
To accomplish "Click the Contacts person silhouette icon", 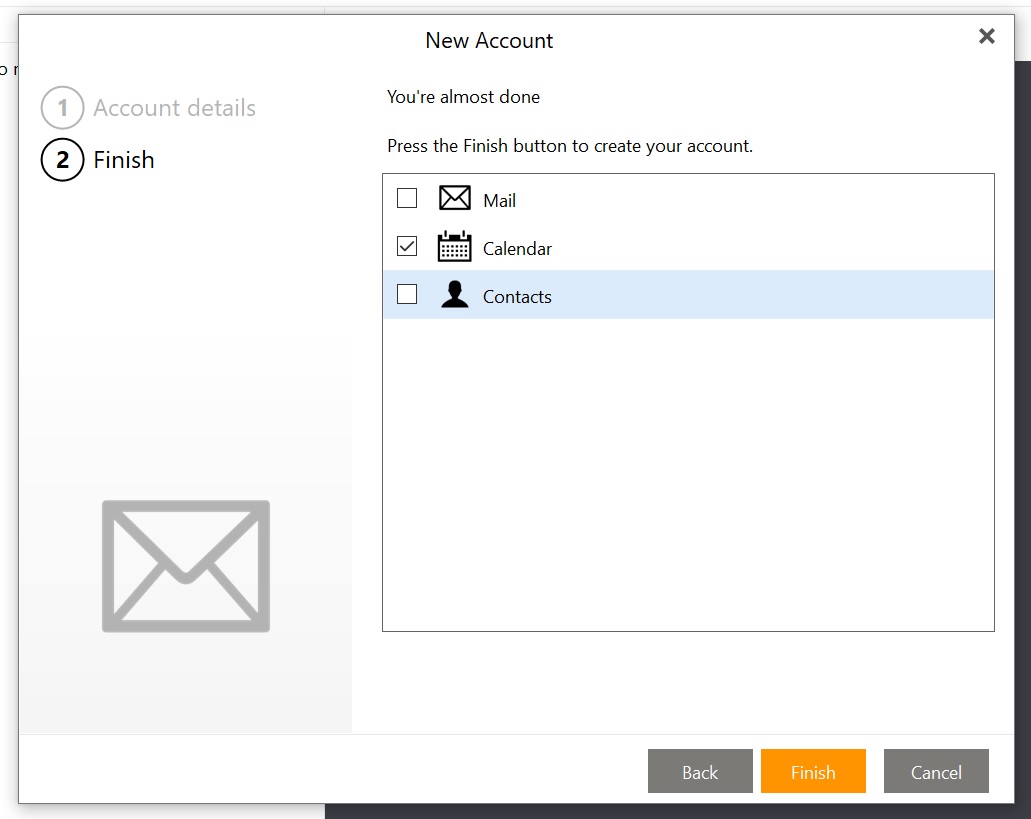I will tap(454, 295).
